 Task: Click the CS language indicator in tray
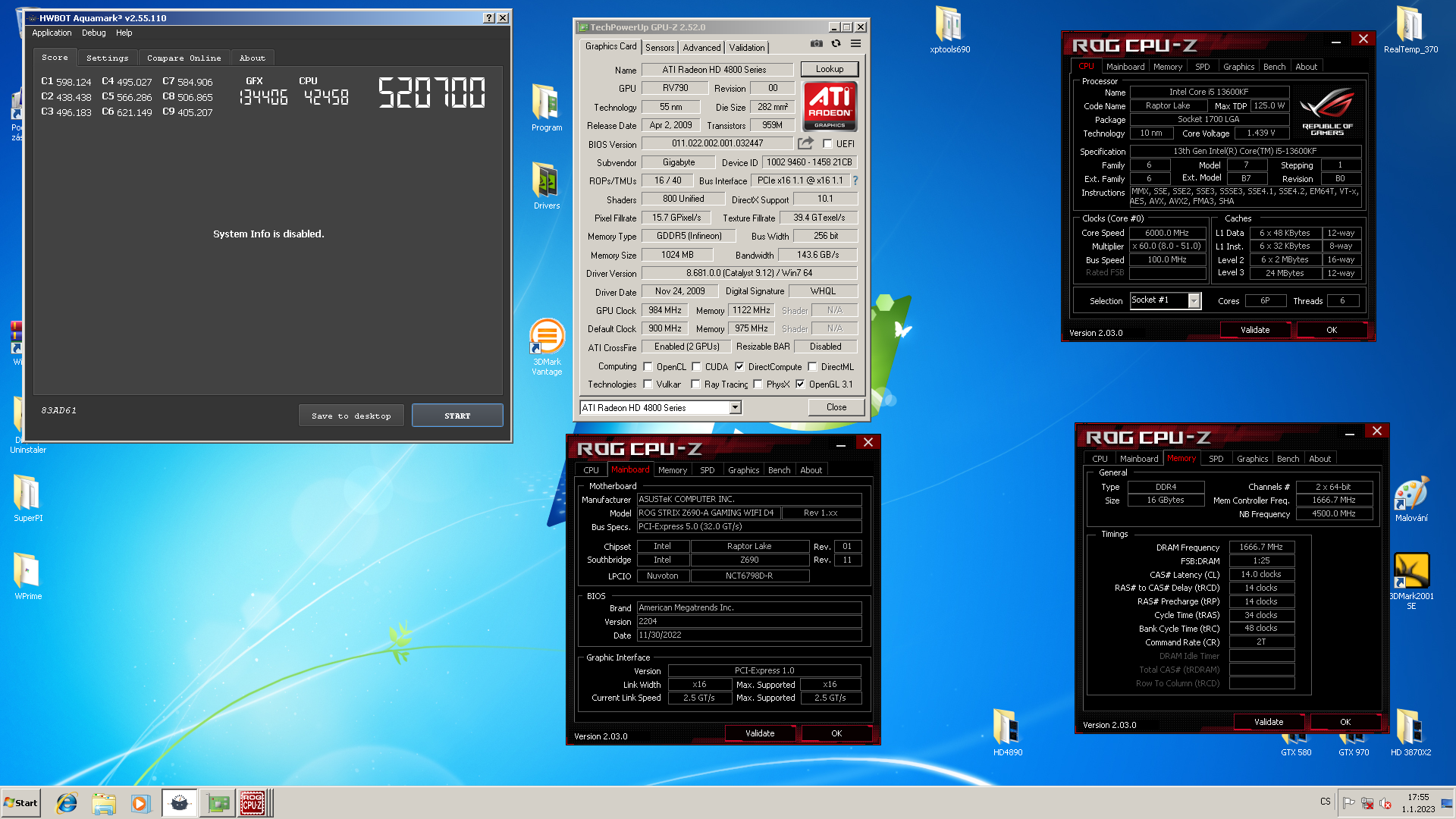1326,802
